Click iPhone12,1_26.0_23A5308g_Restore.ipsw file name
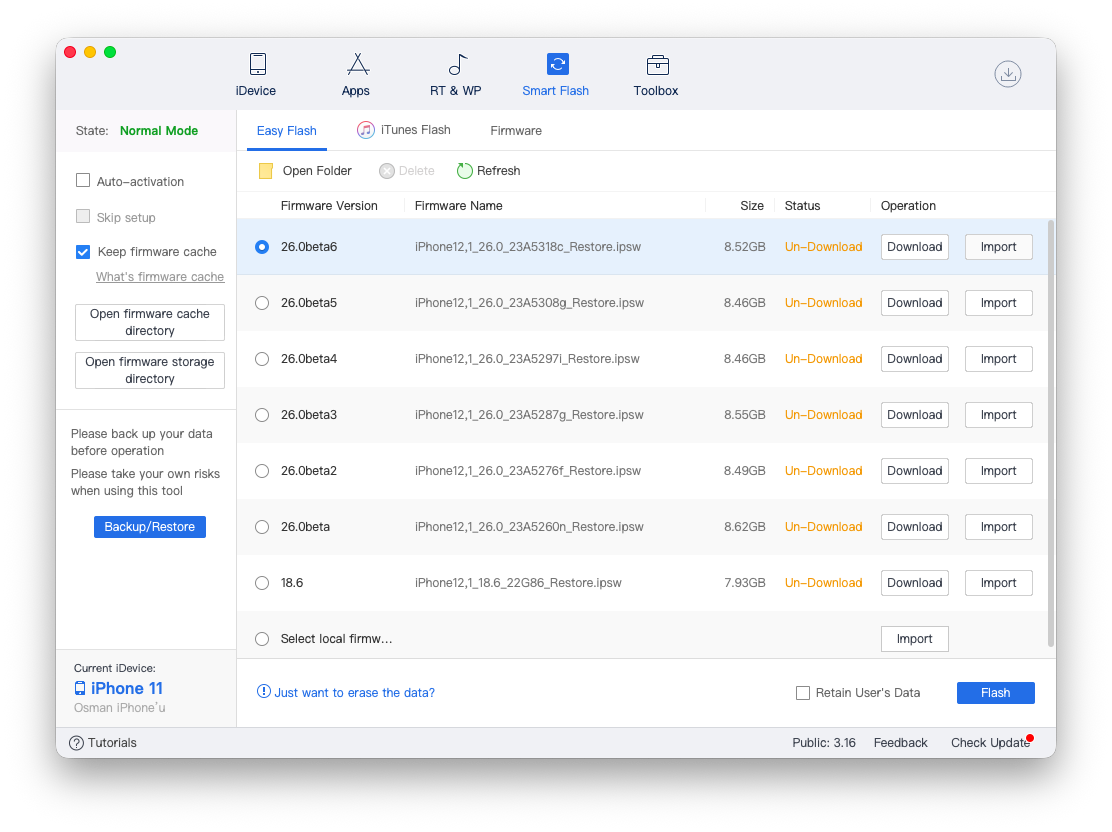The height and width of the screenshot is (832, 1112). [529, 303]
